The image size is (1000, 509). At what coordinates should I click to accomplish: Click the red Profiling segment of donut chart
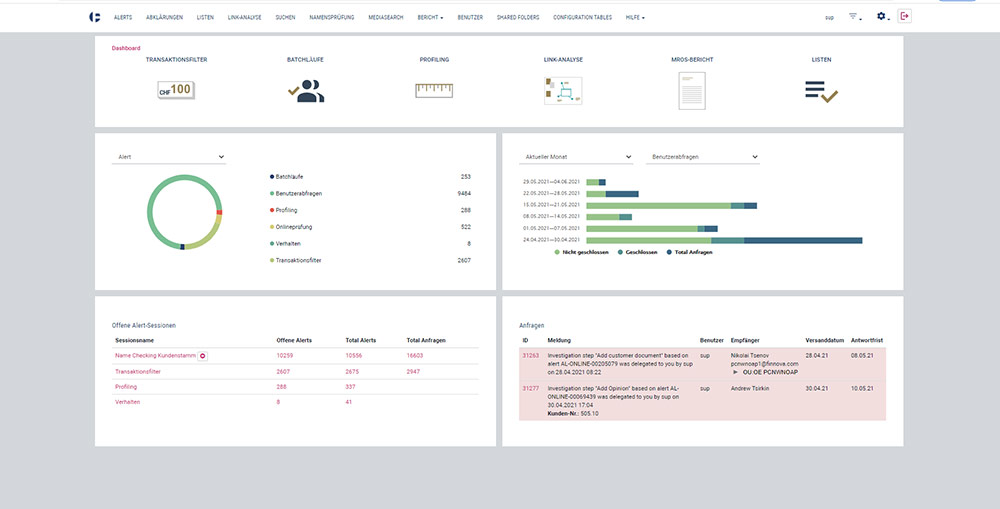[x=218, y=212]
